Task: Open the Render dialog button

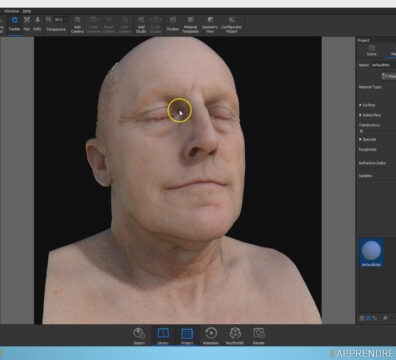Action: coord(259,336)
